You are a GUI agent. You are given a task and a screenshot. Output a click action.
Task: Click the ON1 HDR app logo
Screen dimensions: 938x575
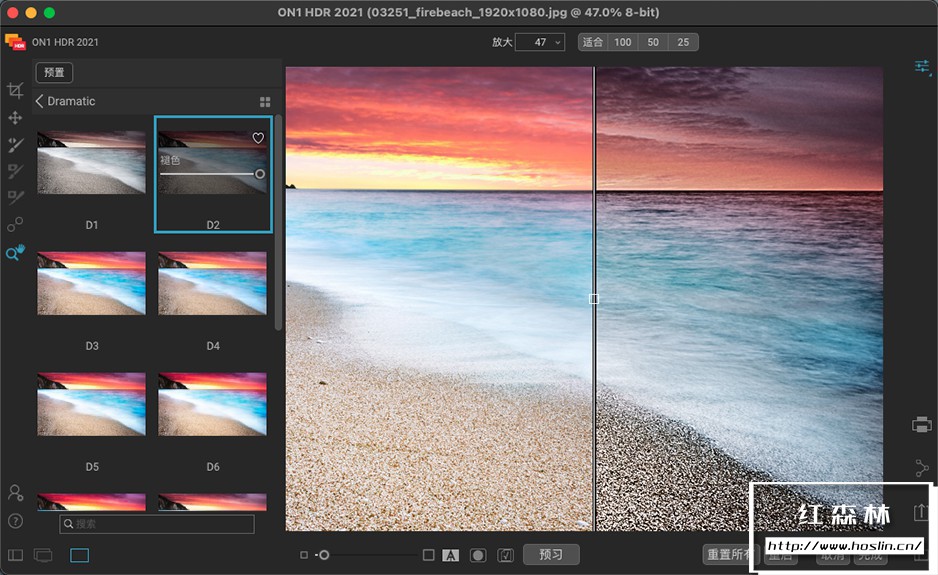tap(15, 42)
